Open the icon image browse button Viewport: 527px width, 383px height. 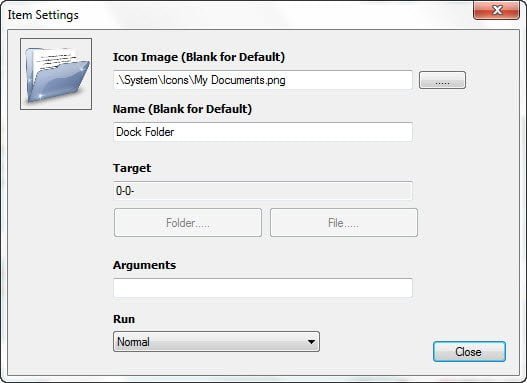[x=442, y=80]
